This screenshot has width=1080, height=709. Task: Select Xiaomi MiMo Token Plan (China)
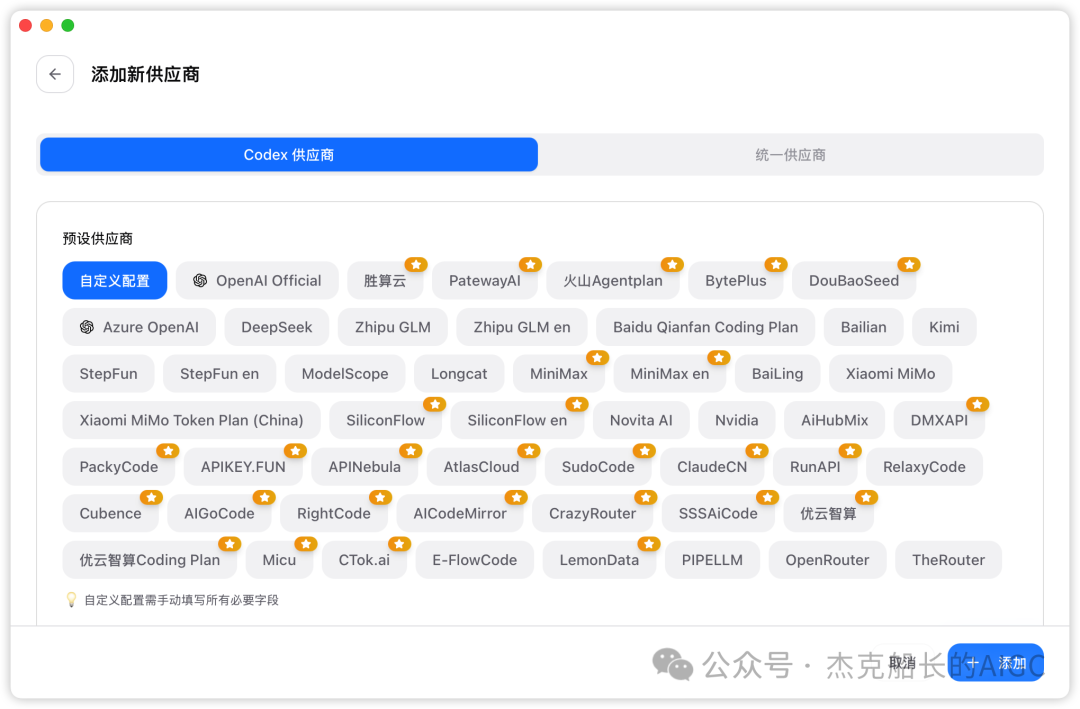[191, 420]
